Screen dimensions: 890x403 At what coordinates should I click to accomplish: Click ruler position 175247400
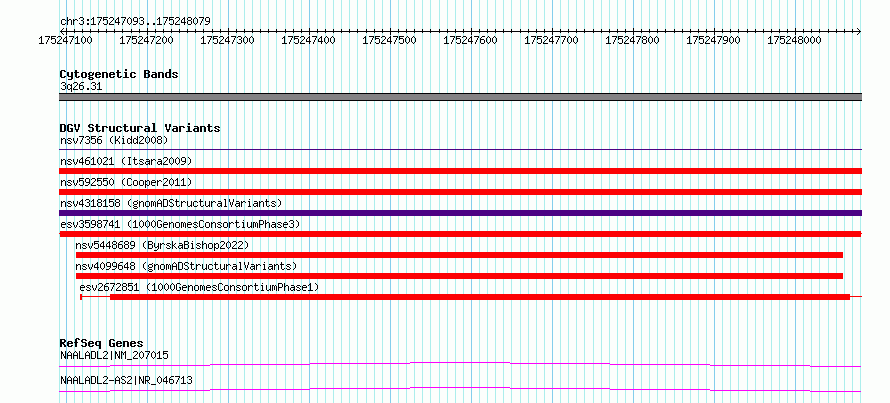click(309, 40)
